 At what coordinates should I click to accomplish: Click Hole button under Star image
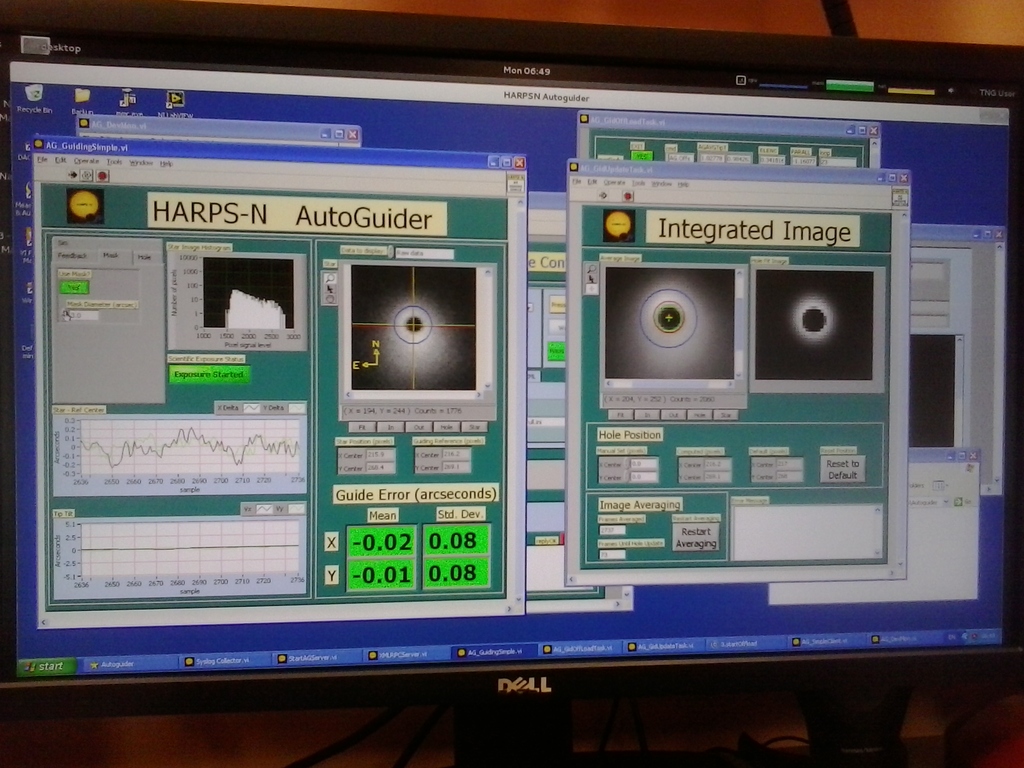tap(447, 427)
